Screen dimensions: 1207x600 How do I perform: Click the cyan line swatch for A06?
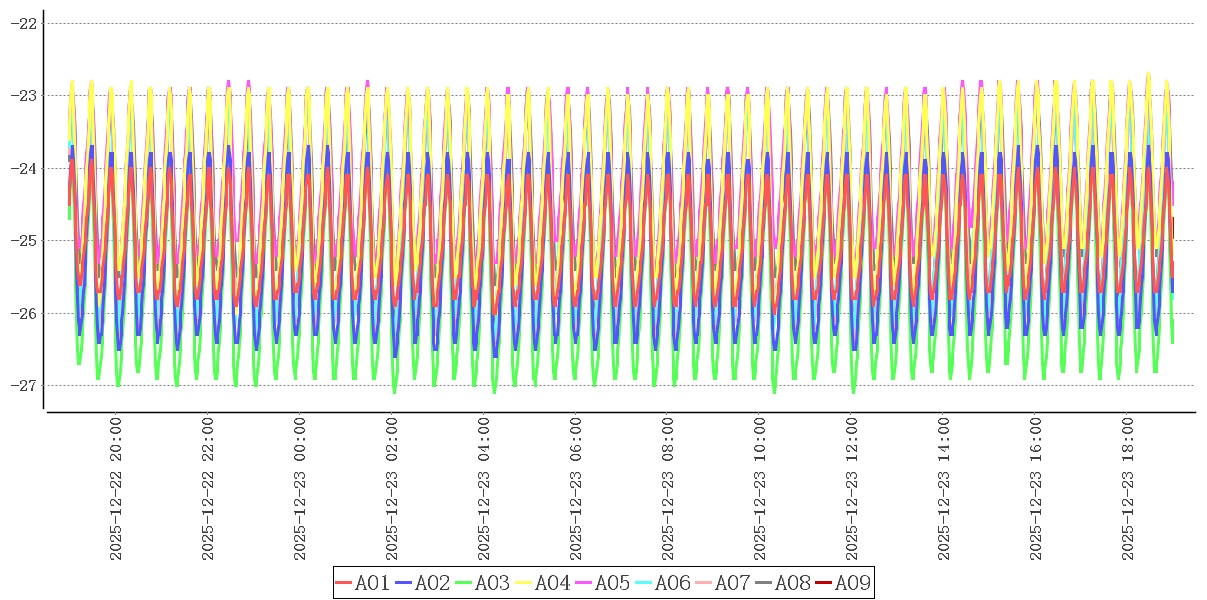[x=643, y=583]
